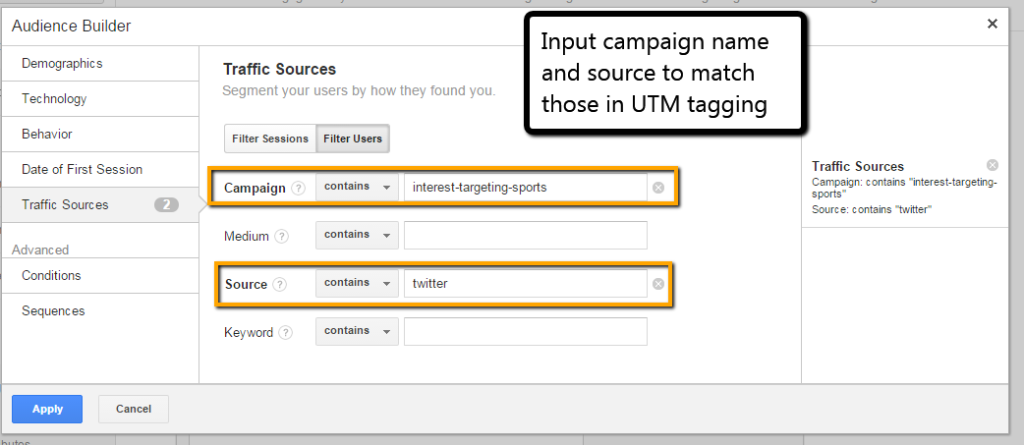The width and height of the screenshot is (1024, 445).
Task: Click into the empty Medium text field
Action: click(x=525, y=235)
